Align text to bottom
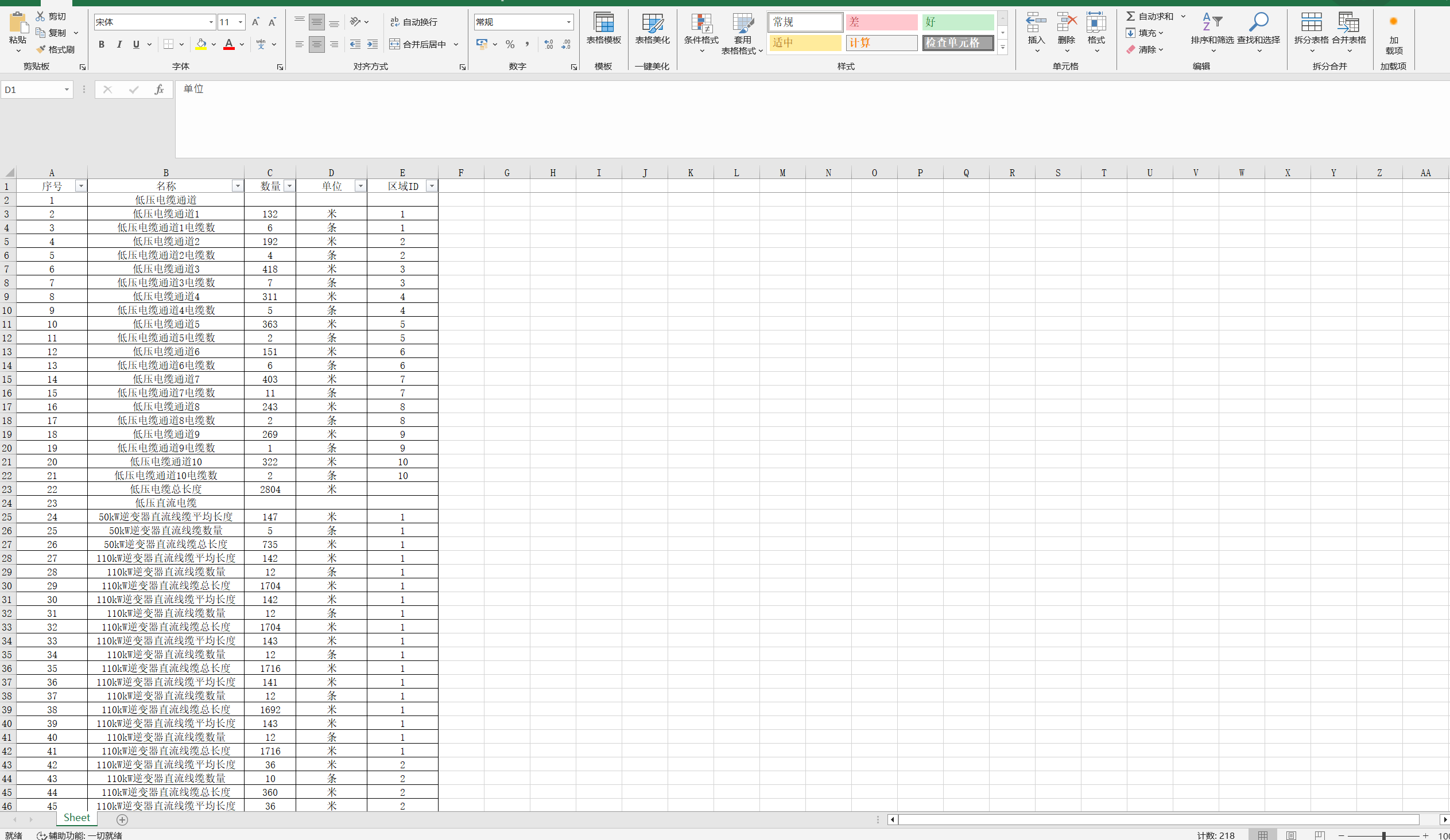This screenshot has height=840, width=1450. (x=334, y=22)
